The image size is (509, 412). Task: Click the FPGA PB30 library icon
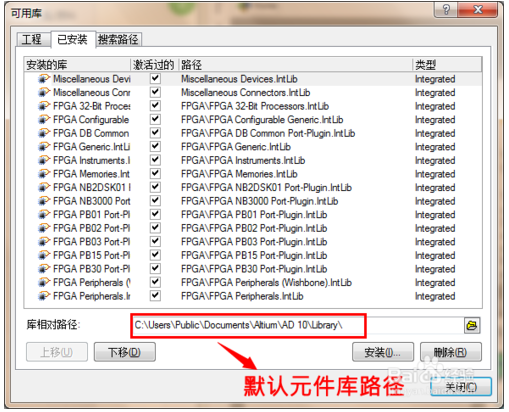click(x=43, y=269)
